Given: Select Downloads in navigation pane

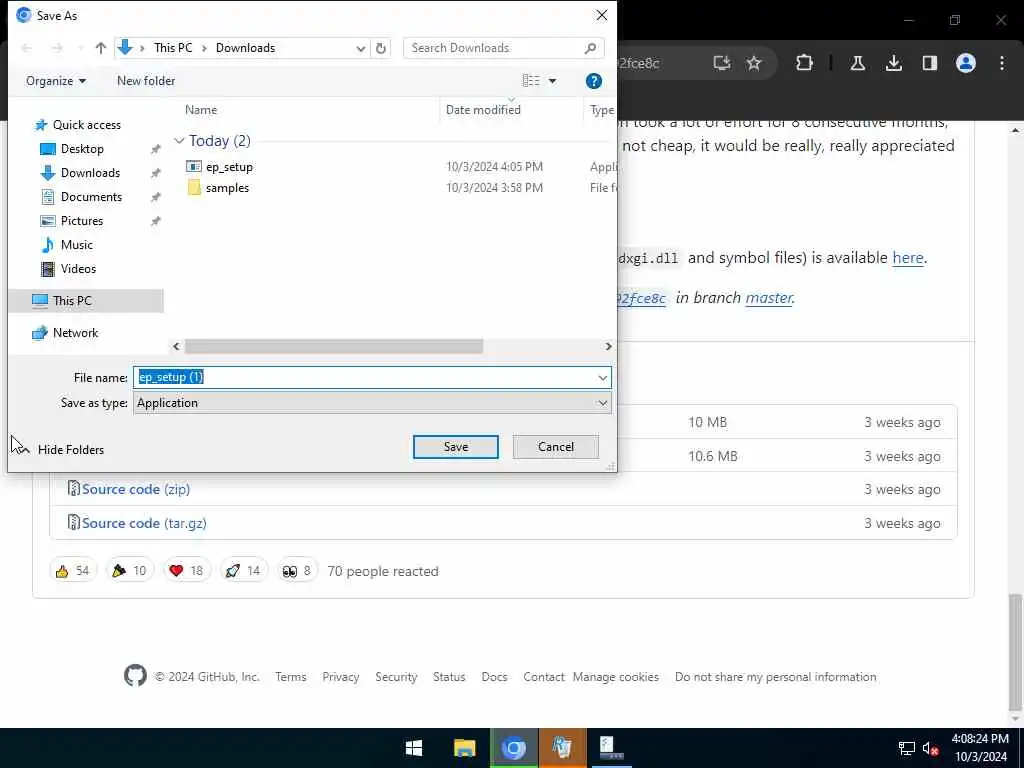Looking at the screenshot, I should tap(90, 173).
